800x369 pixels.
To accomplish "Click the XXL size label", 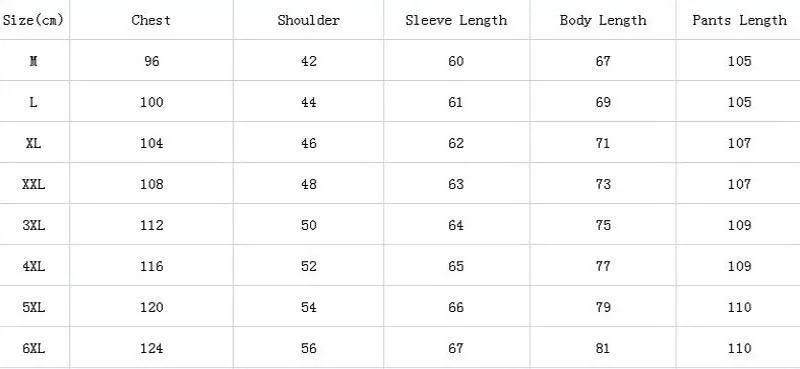I will coord(33,184).
